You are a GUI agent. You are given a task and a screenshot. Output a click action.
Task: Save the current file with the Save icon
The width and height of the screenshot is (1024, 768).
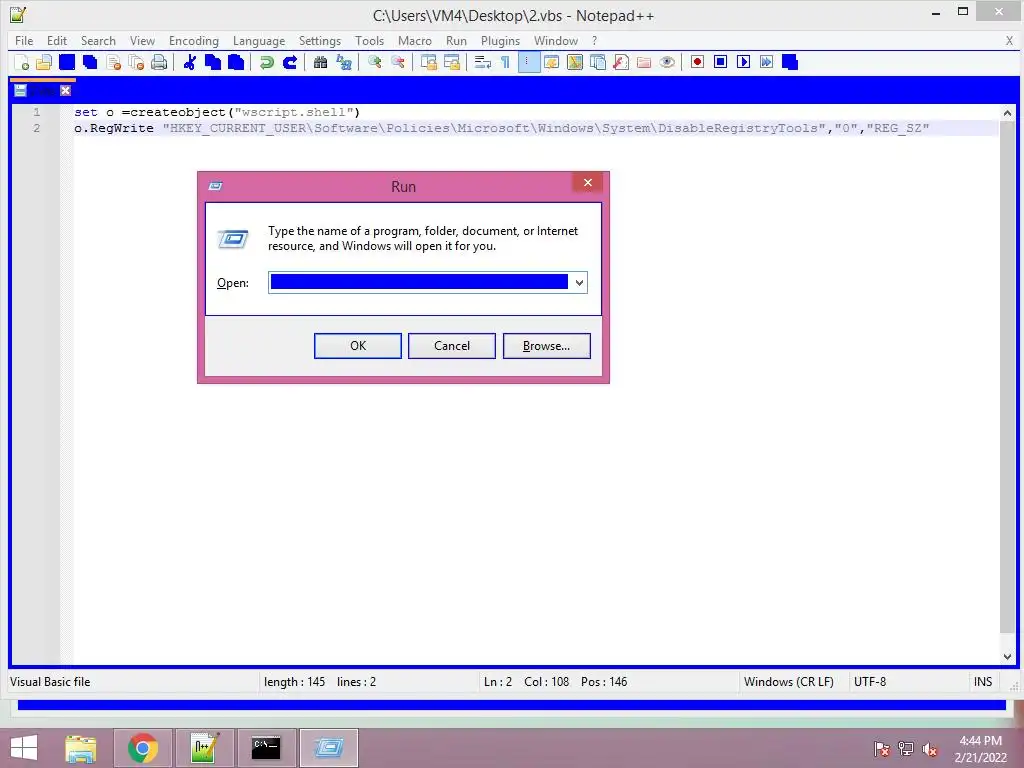pos(67,62)
